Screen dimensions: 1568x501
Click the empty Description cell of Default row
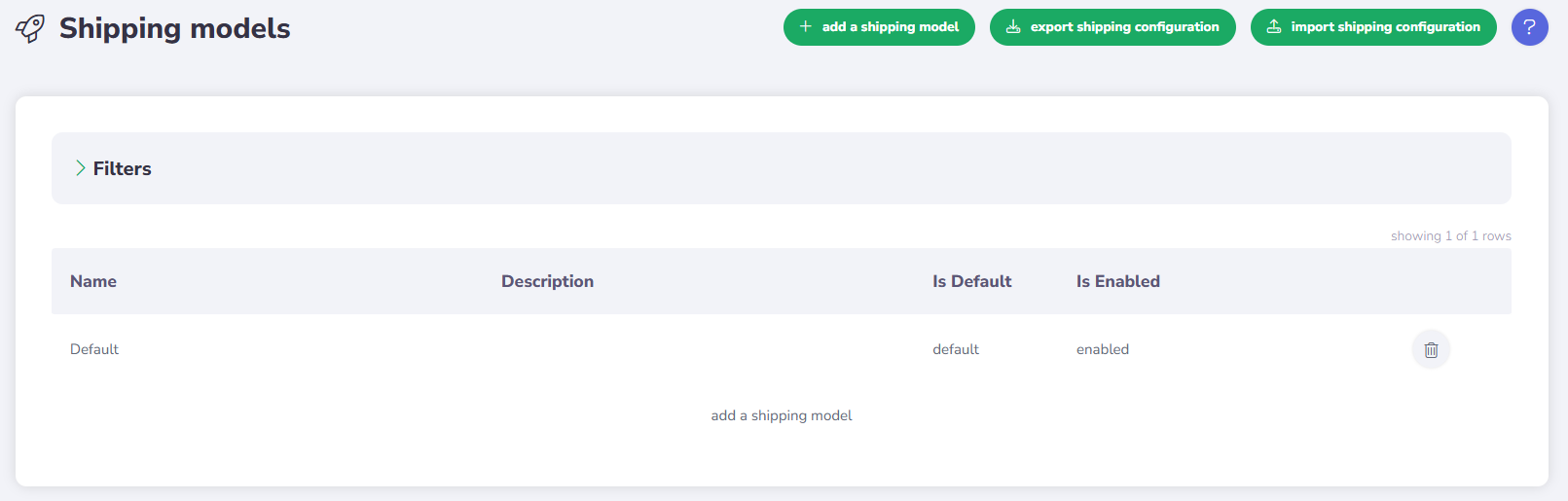pyautogui.click(x=681, y=349)
